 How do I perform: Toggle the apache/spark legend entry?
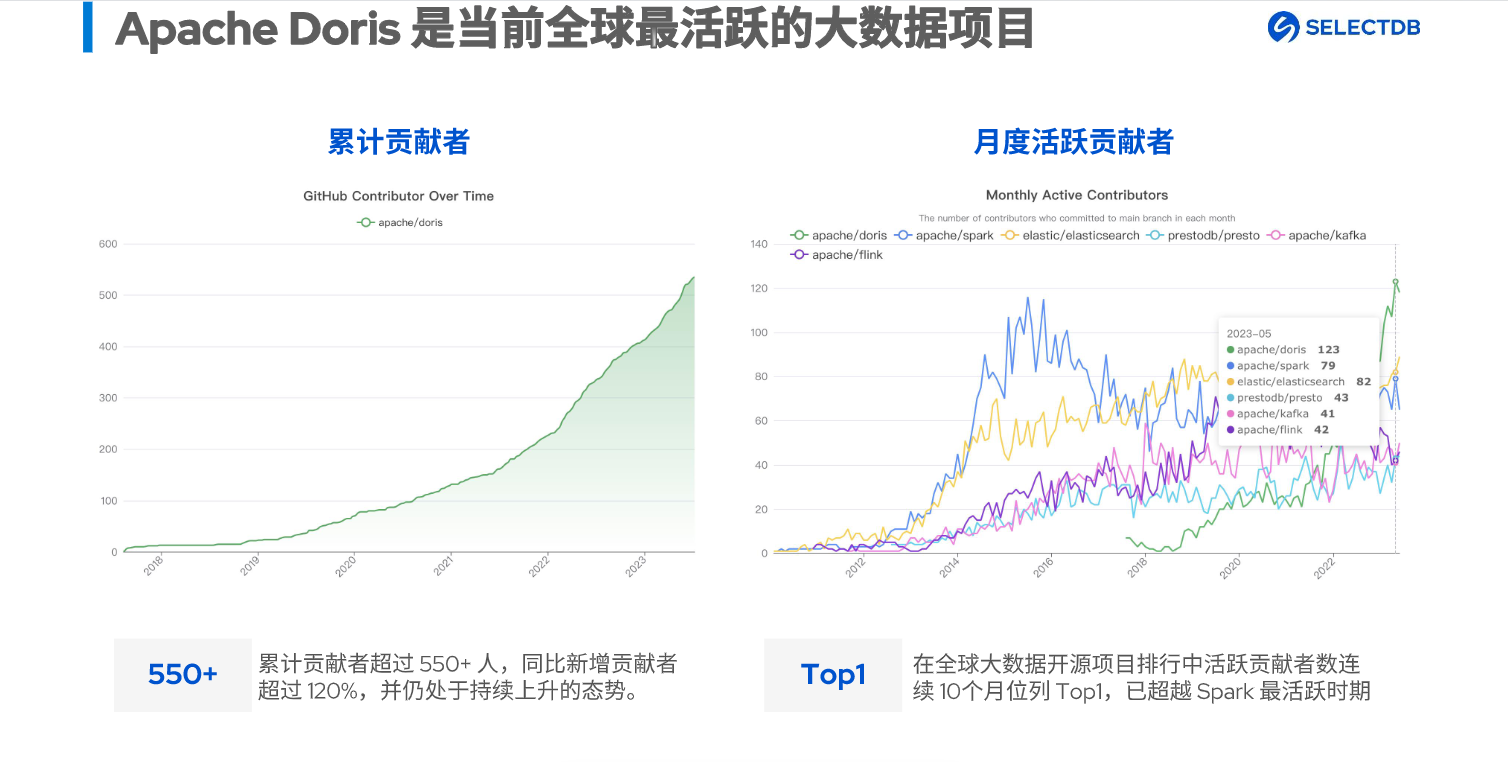(943, 235)
